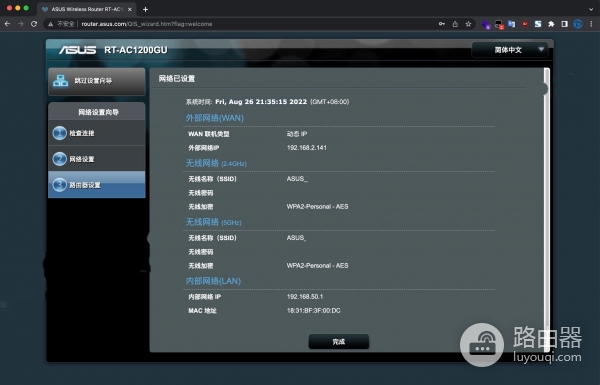Image resolution: width=600 pixels, height=385 pixels.
Task: Open a new browser tab
Action: pos(145,9)
